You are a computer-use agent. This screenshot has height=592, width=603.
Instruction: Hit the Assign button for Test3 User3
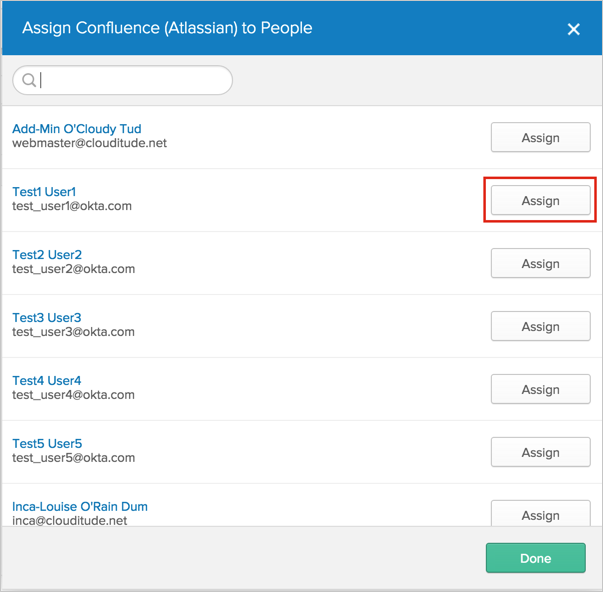pyautogui.click(x=540, y=327)
